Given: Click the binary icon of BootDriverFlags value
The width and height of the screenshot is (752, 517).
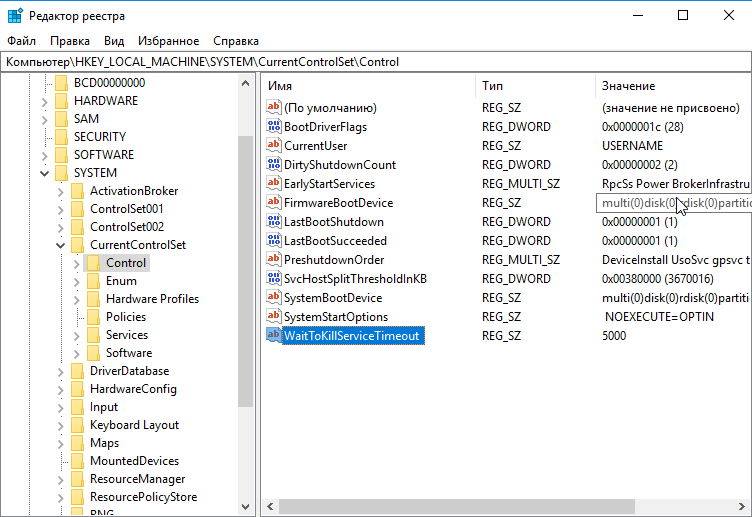Looking at the screenshot, I should [273, 126].
